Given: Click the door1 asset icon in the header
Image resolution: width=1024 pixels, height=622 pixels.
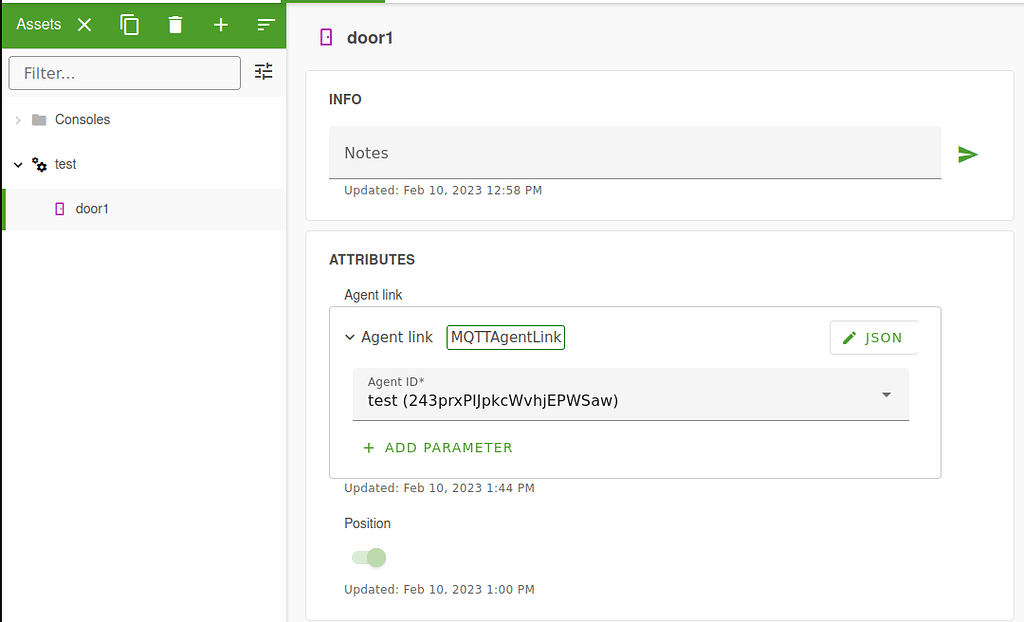Looking at the screenshot, I should coord(325,37).
